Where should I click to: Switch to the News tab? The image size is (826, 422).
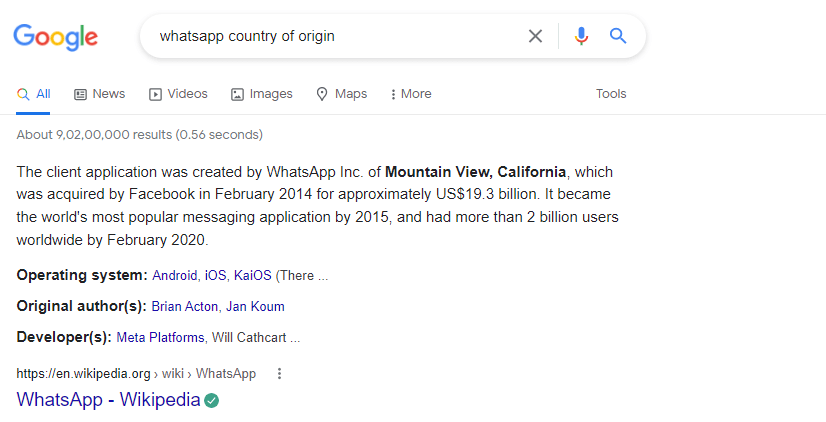pyautogui.click(x=100, y=94)
